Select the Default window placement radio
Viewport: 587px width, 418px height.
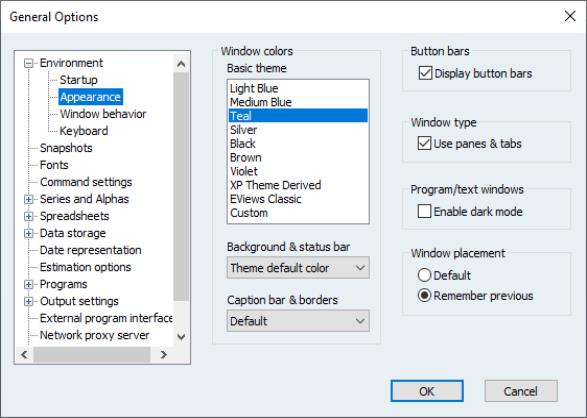point(424,275)
